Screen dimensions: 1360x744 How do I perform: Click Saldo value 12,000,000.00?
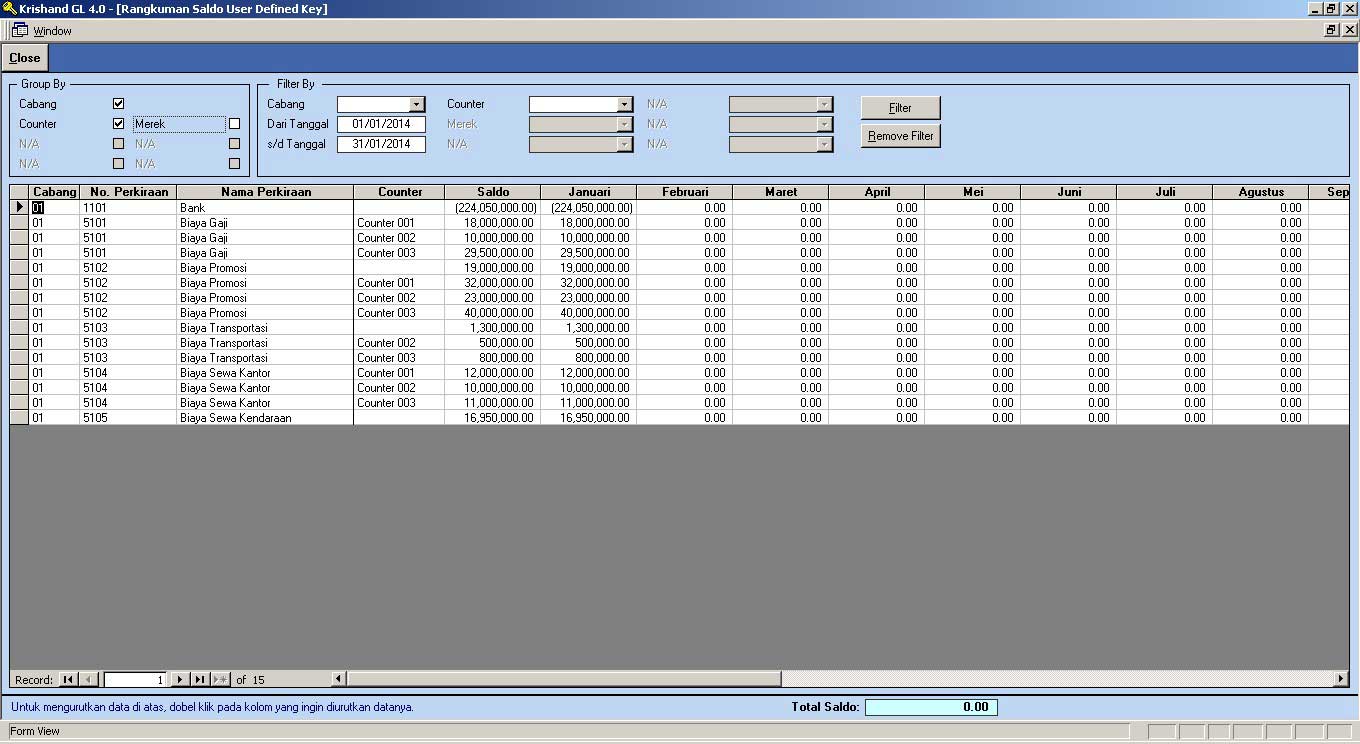[493, 372]
